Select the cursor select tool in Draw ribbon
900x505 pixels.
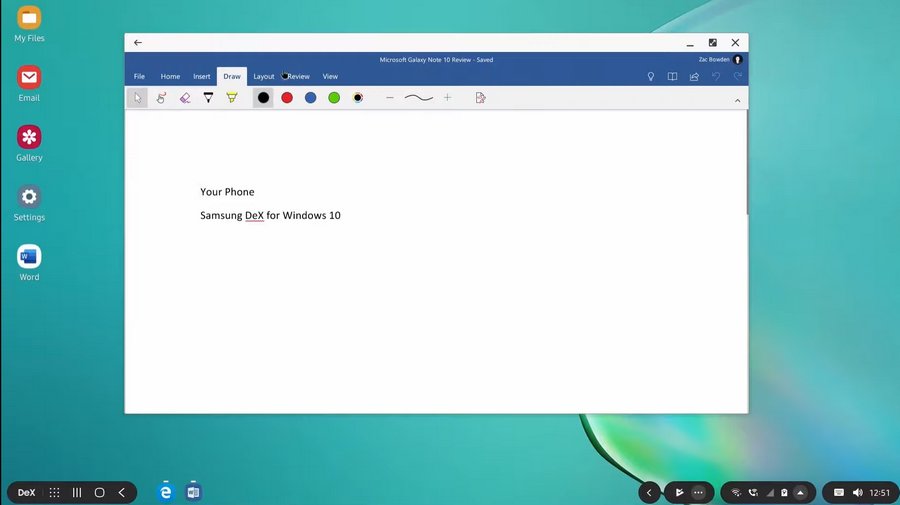[x=137, y=98]
